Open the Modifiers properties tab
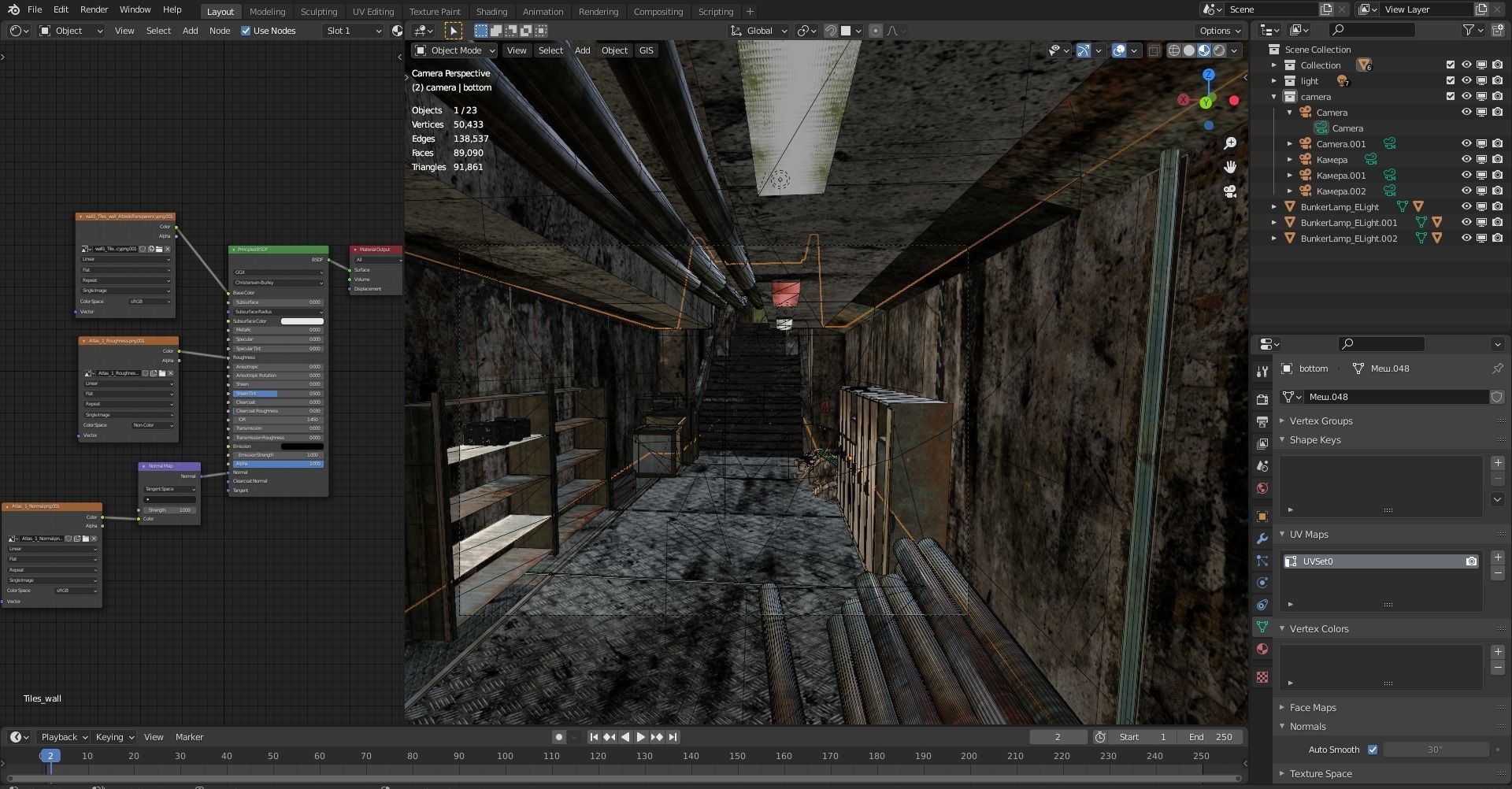Screen dimensions: 1512x789 [x=1262, y=539]
